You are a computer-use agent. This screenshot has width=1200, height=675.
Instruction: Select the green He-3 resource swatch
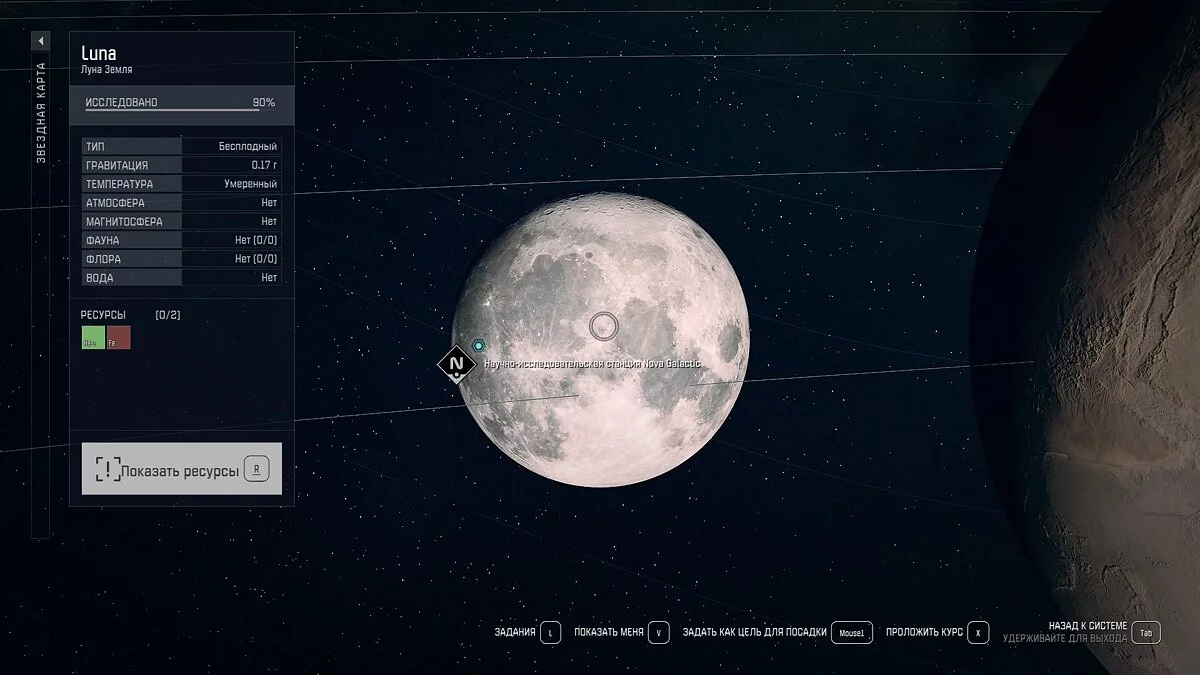(93, 338)
